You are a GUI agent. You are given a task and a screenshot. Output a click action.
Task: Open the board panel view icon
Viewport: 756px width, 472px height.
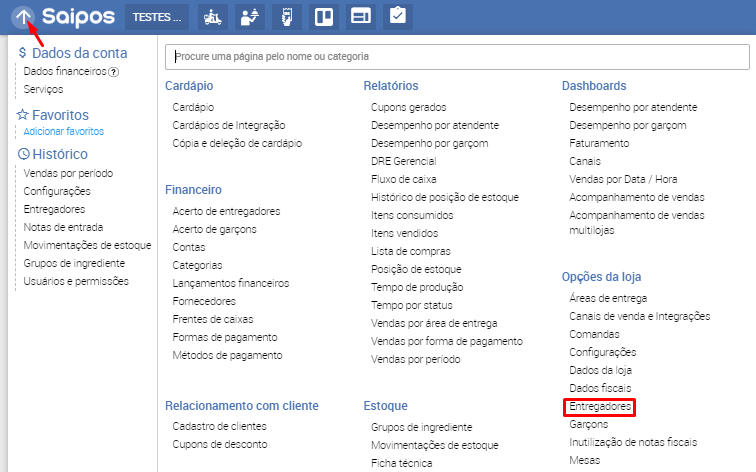click(x=323, y=17)
